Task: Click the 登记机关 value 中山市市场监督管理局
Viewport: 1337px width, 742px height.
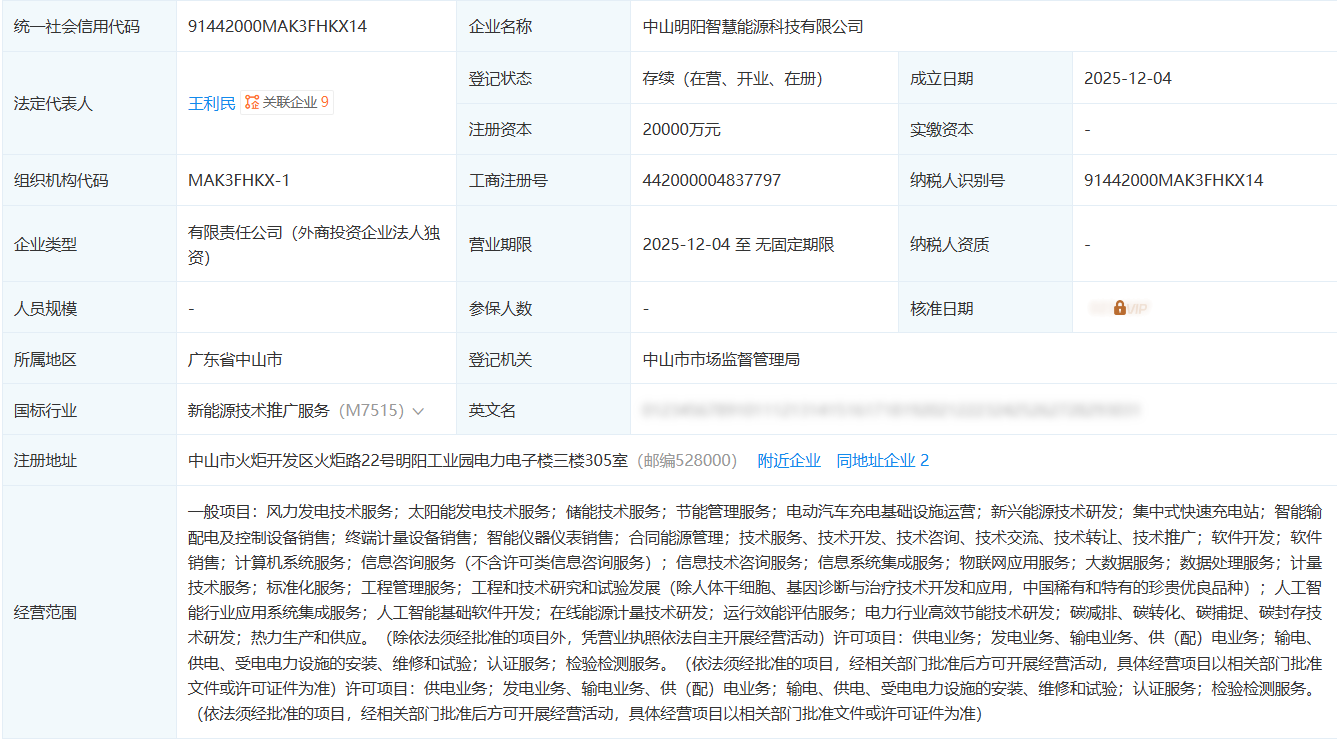Action: pos(721,359)
